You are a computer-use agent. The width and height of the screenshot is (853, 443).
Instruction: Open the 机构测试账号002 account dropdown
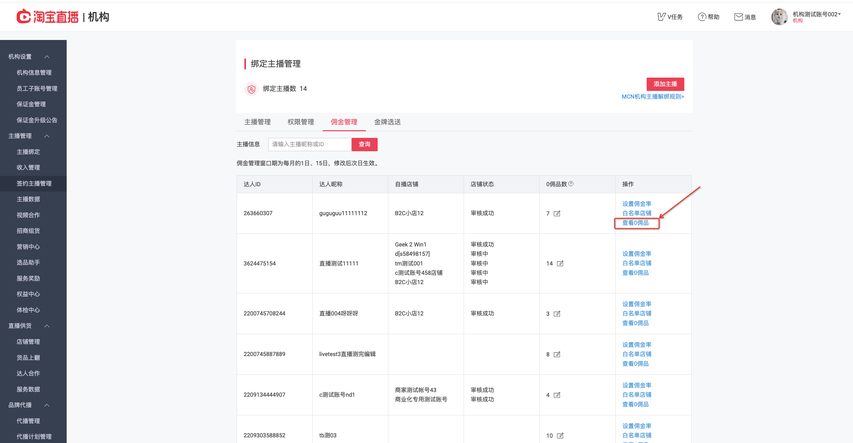pos(817,15)
